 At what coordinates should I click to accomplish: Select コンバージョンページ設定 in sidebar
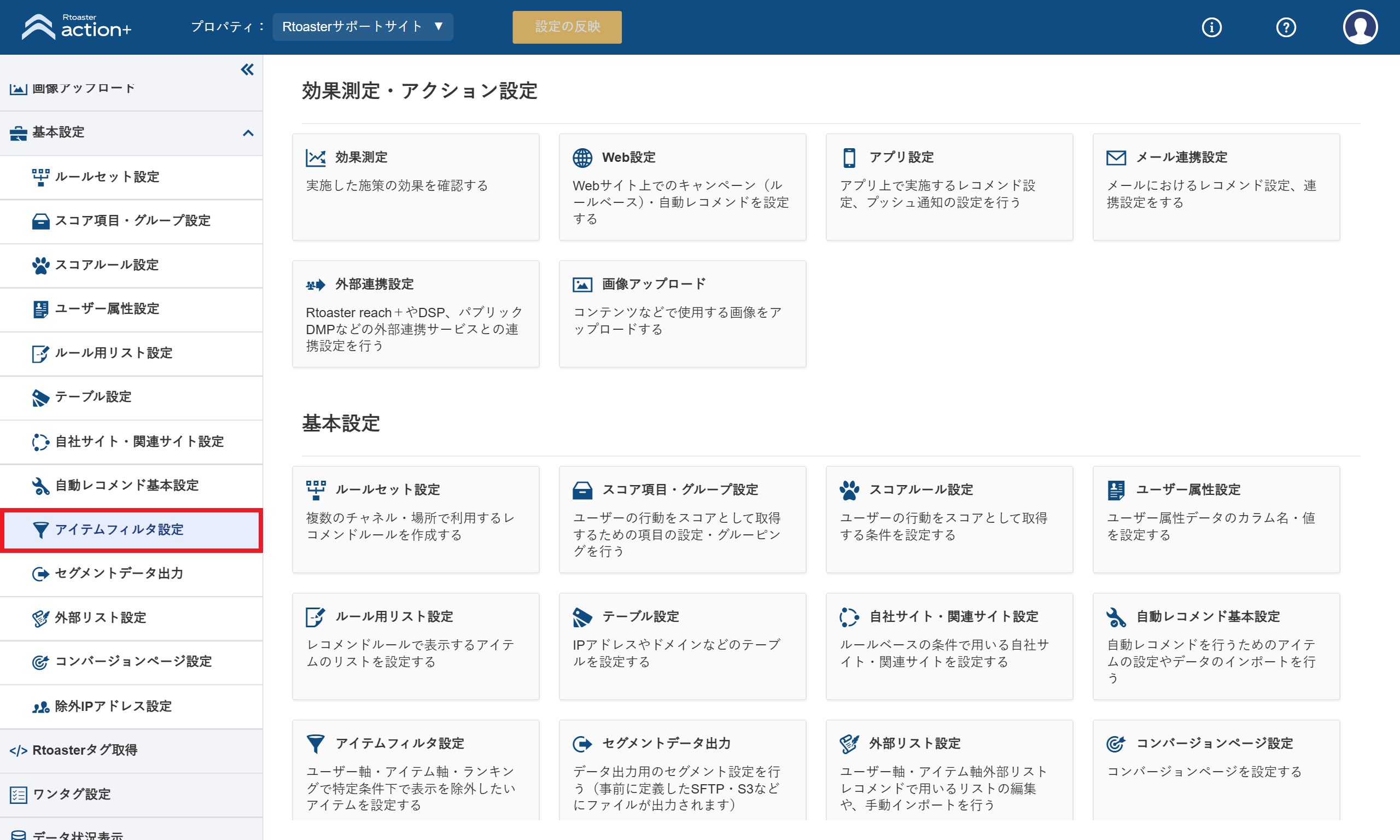click(x=131, y=662)
